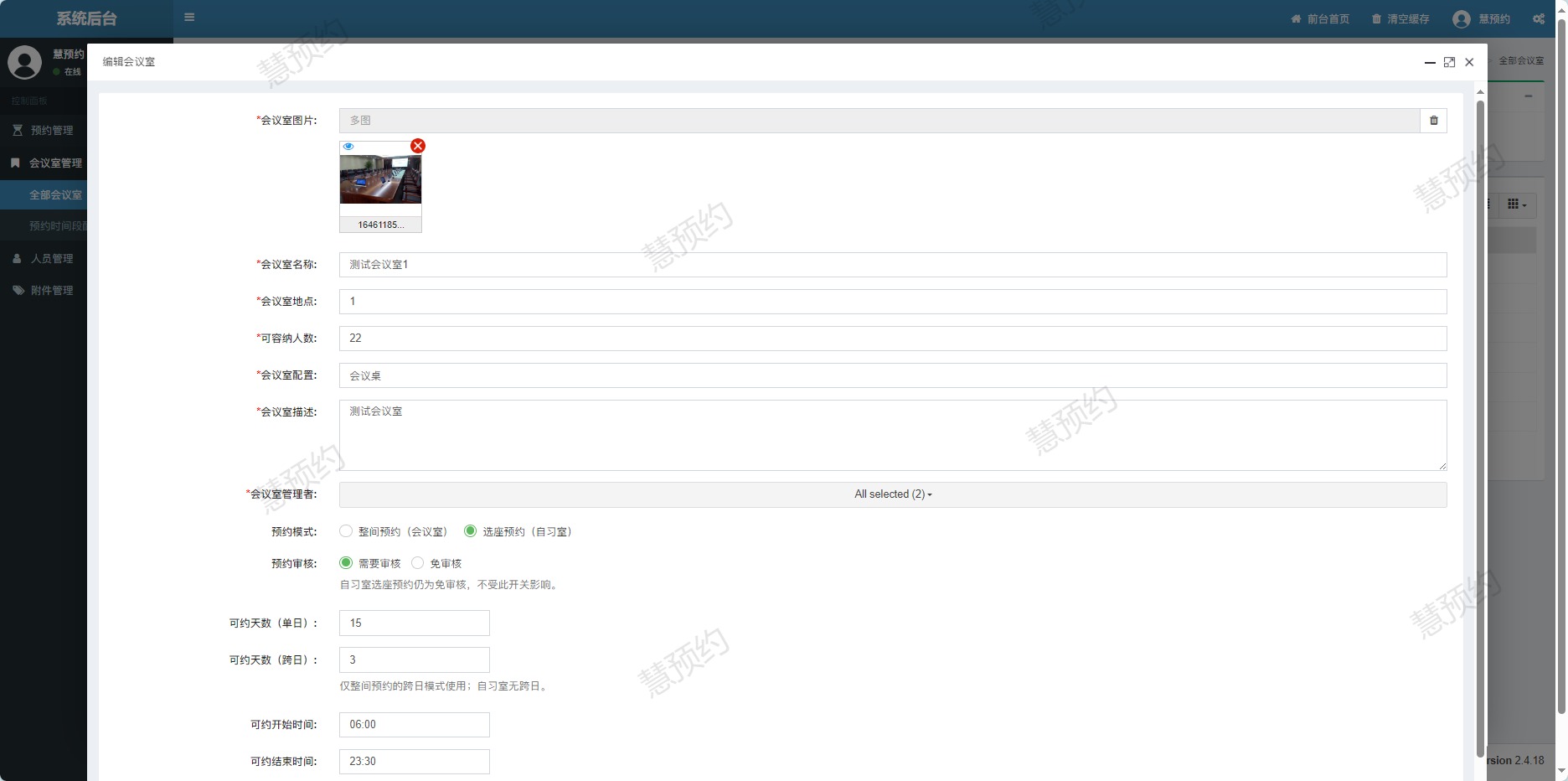Open 附件管理 in the sidebar
The image size is (1568, 781).
[44, 290]
